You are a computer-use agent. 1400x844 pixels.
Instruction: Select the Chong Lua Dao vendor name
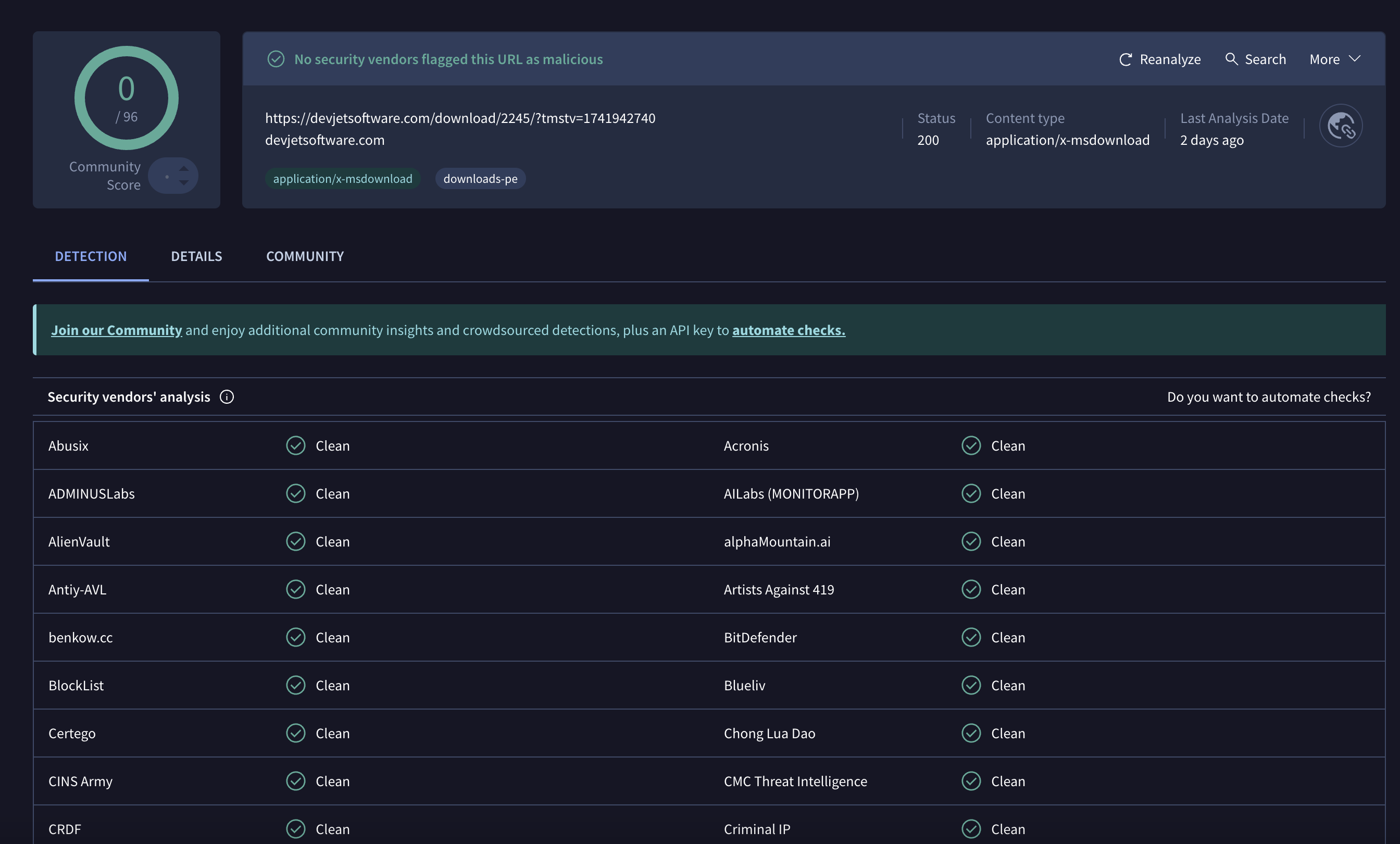tap(769, 734)
